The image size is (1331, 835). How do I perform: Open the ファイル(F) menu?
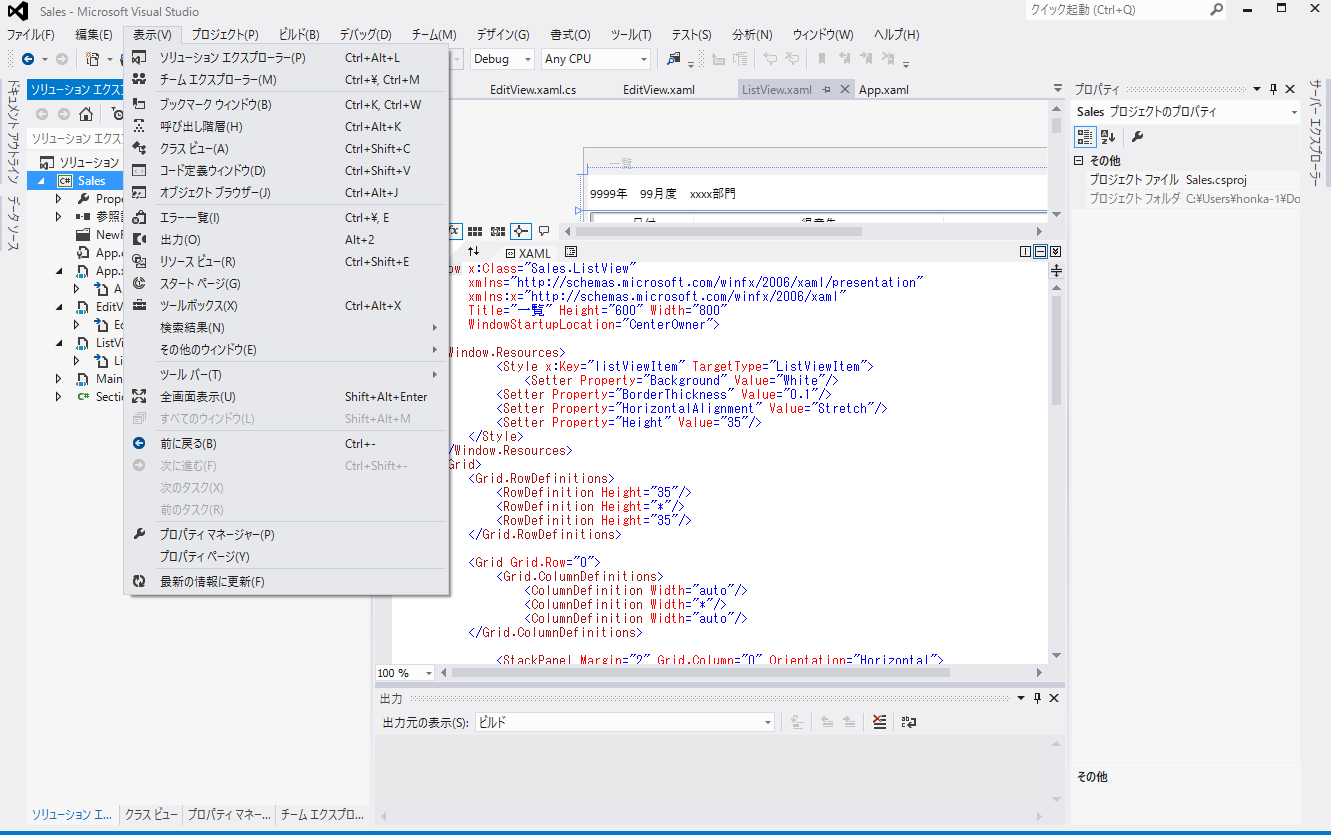31,35
